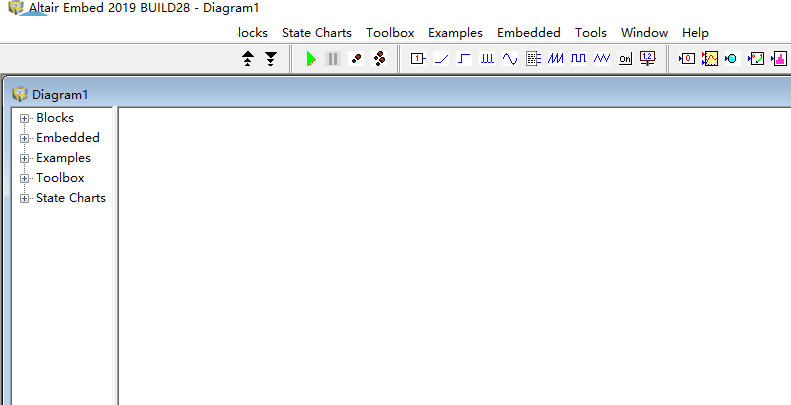Insert a constant block (1 icon)
The width and height of the screenshot is (791, 405).
click(x=418, y=59)
